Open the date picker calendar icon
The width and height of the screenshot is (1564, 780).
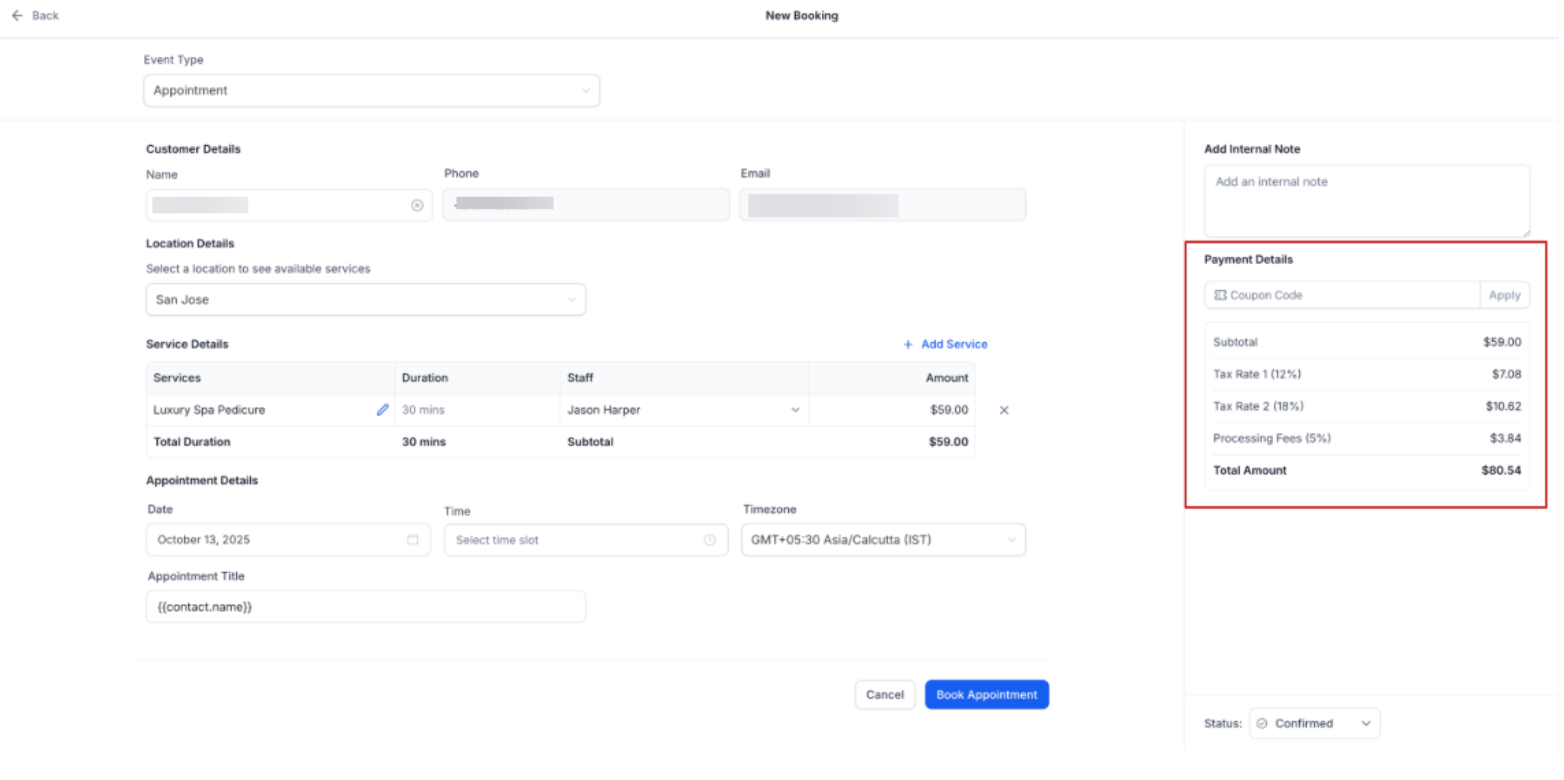(413, 540)
